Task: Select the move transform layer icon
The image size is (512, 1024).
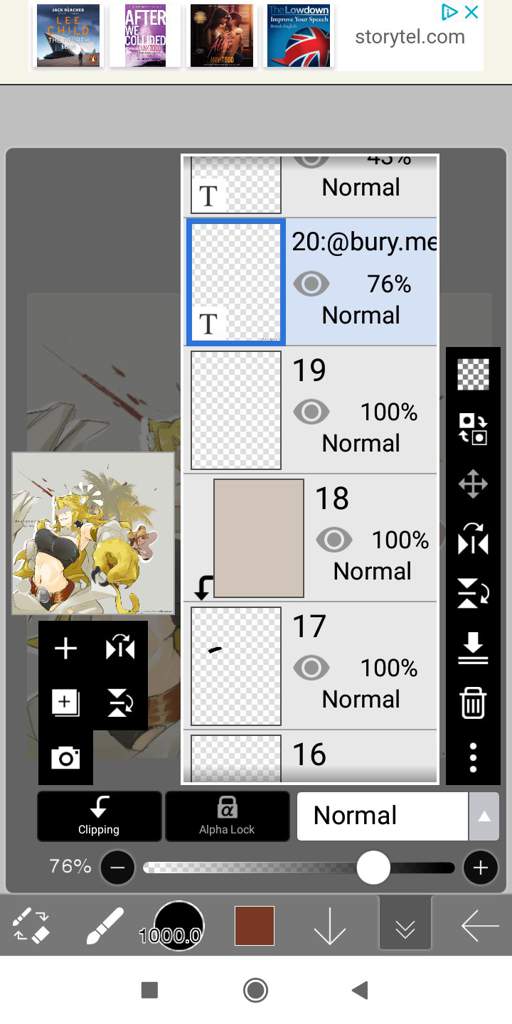Action: point(473,485)
